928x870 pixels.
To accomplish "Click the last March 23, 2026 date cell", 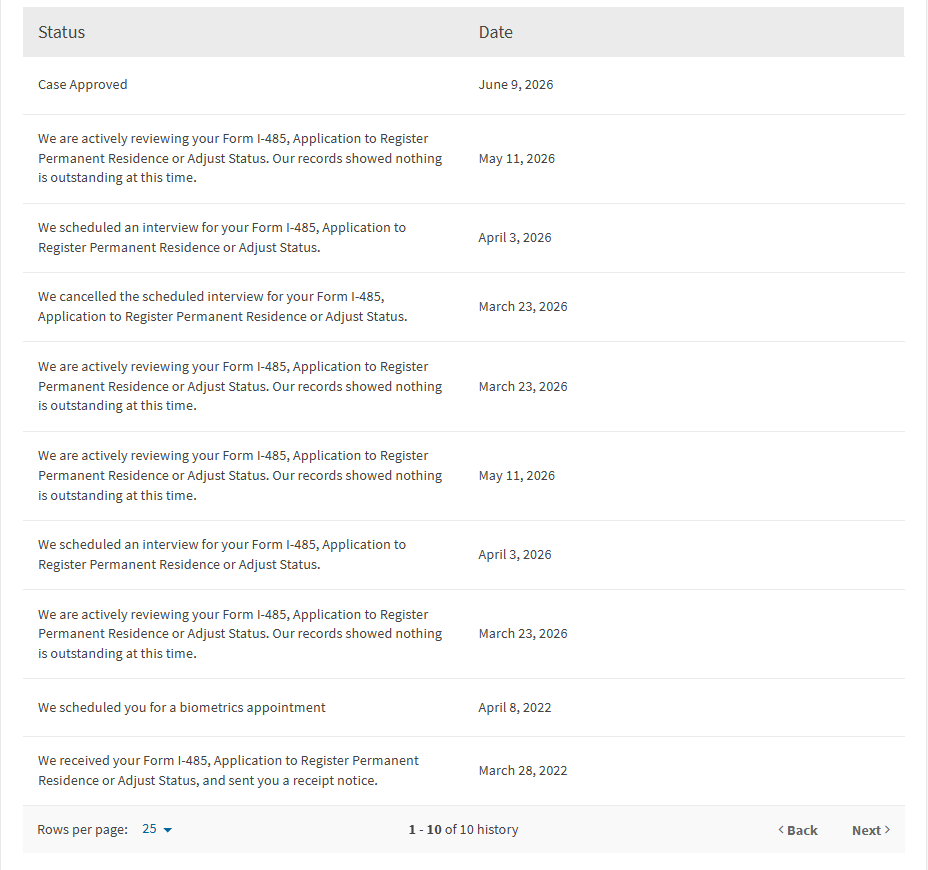I will click(523, 633).
